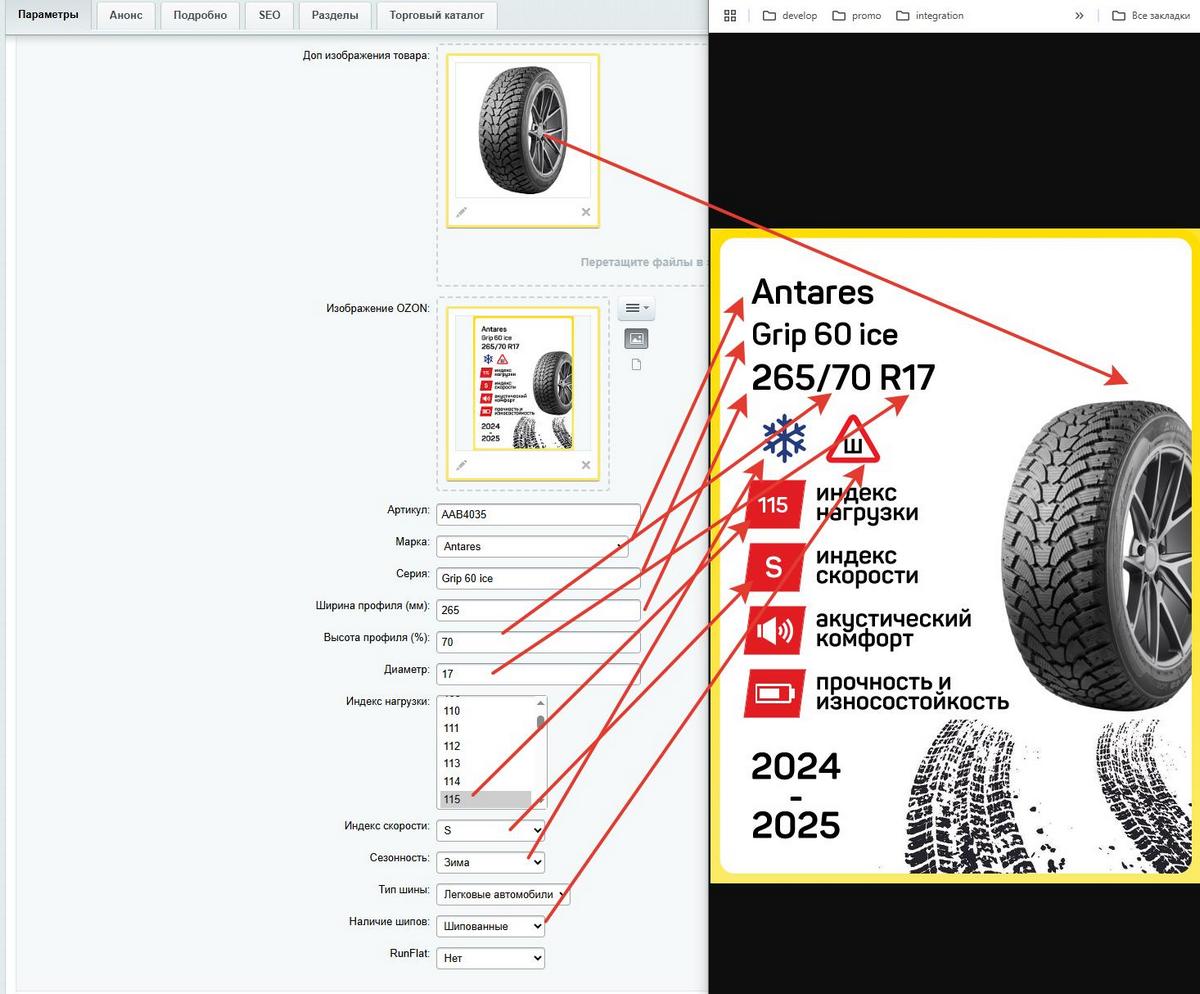The height and width of the screenshot is (994, 1200).
Task: Open the Наличие шипов dropdown
Action: point(491,926)
